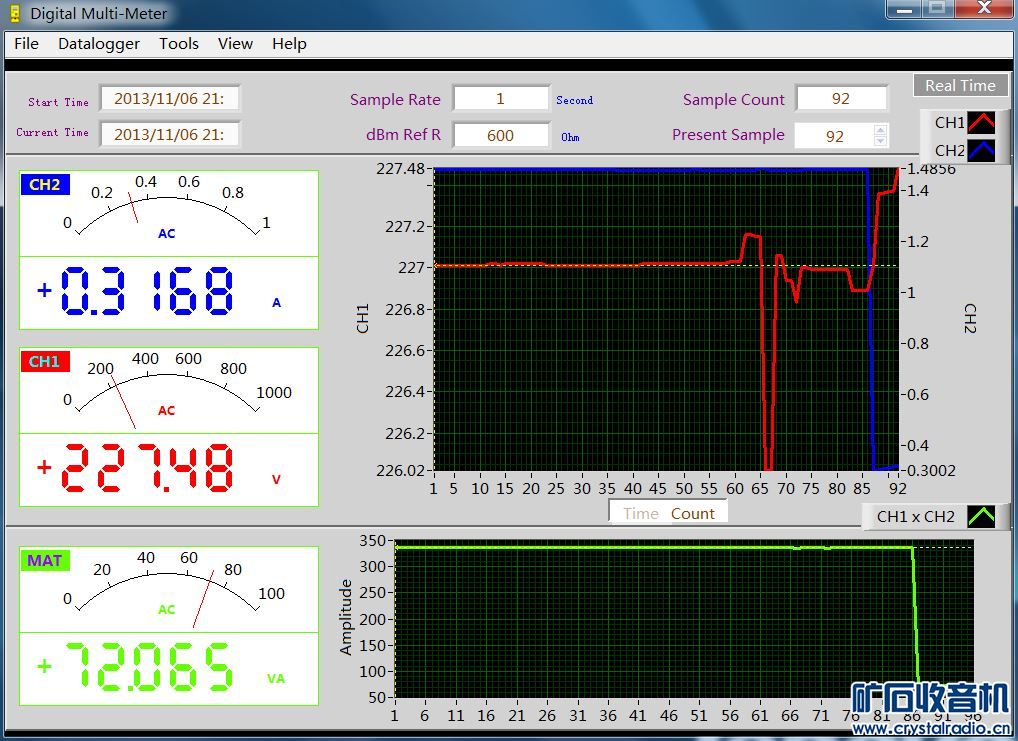Click the Digital Multi-Meter title bar icon

click(x=14, y=14)
